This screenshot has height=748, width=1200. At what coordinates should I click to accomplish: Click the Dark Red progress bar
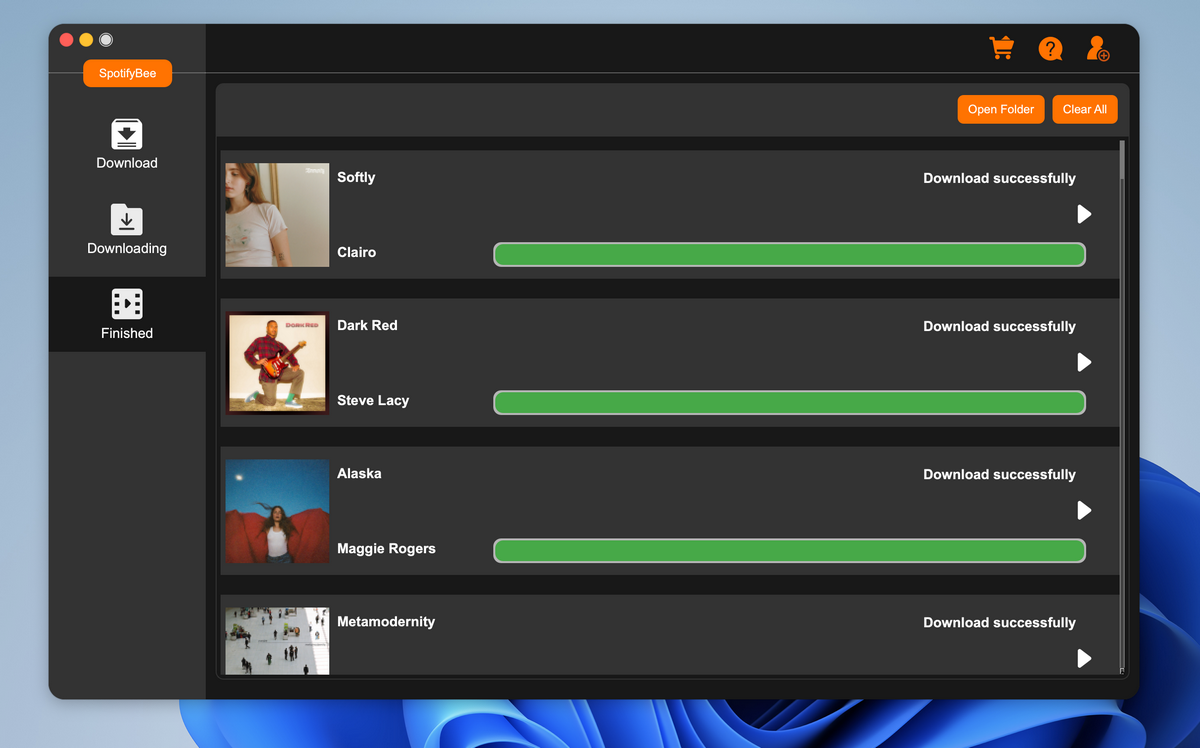coord(789,402)
